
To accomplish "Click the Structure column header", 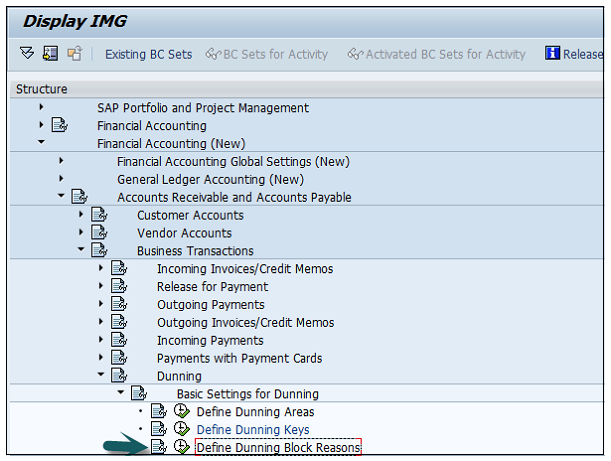I will [x=42, y=89].
